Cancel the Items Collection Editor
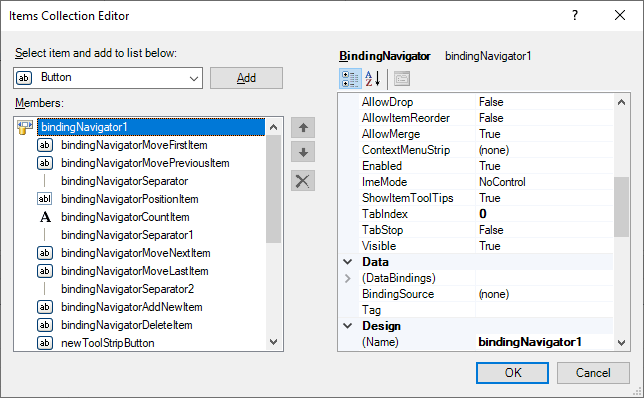The width and height of the screenshot is (644, 398). 593,373
